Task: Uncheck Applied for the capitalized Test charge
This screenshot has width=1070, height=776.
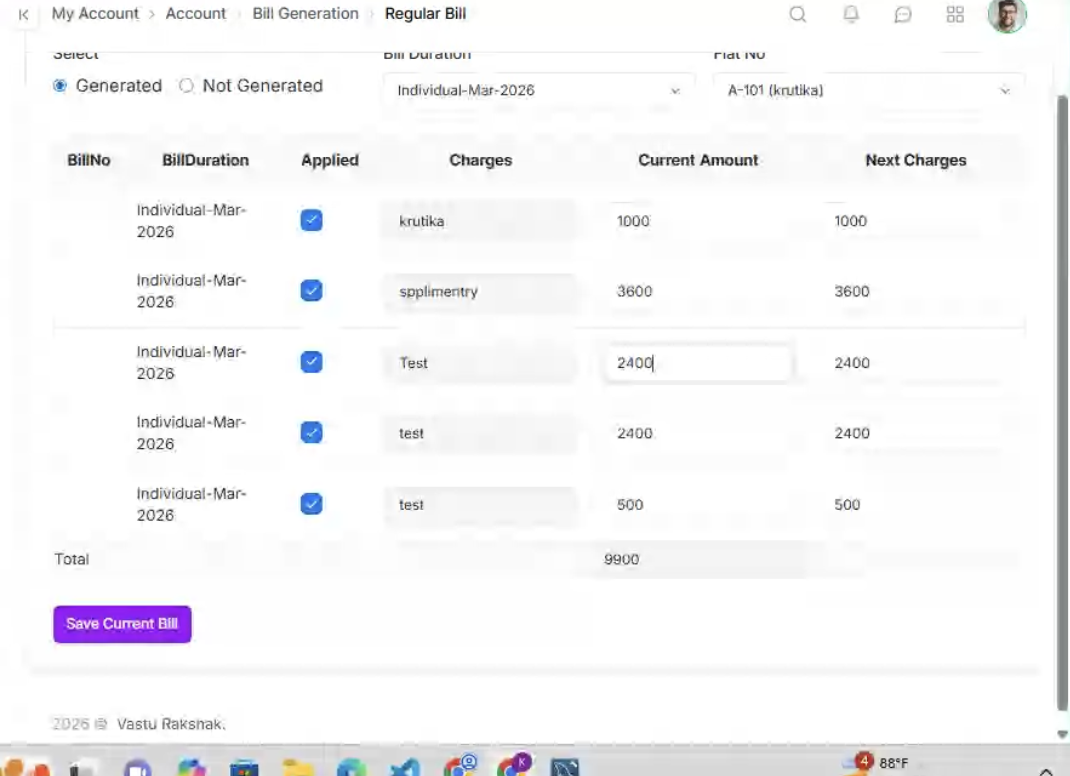Action: (311, 362)
